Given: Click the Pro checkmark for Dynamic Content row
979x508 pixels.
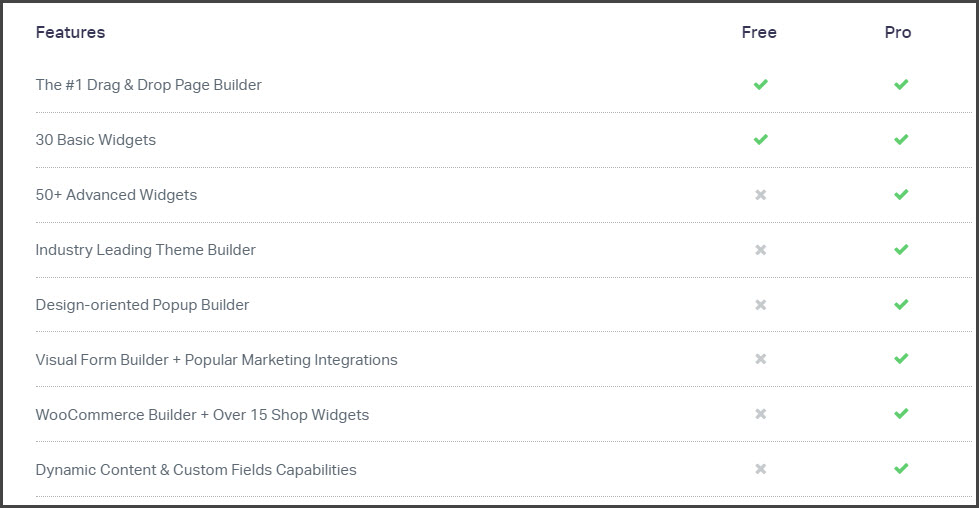Looking at the screenshot, I should pyautogui.click(x=901, y=468).
